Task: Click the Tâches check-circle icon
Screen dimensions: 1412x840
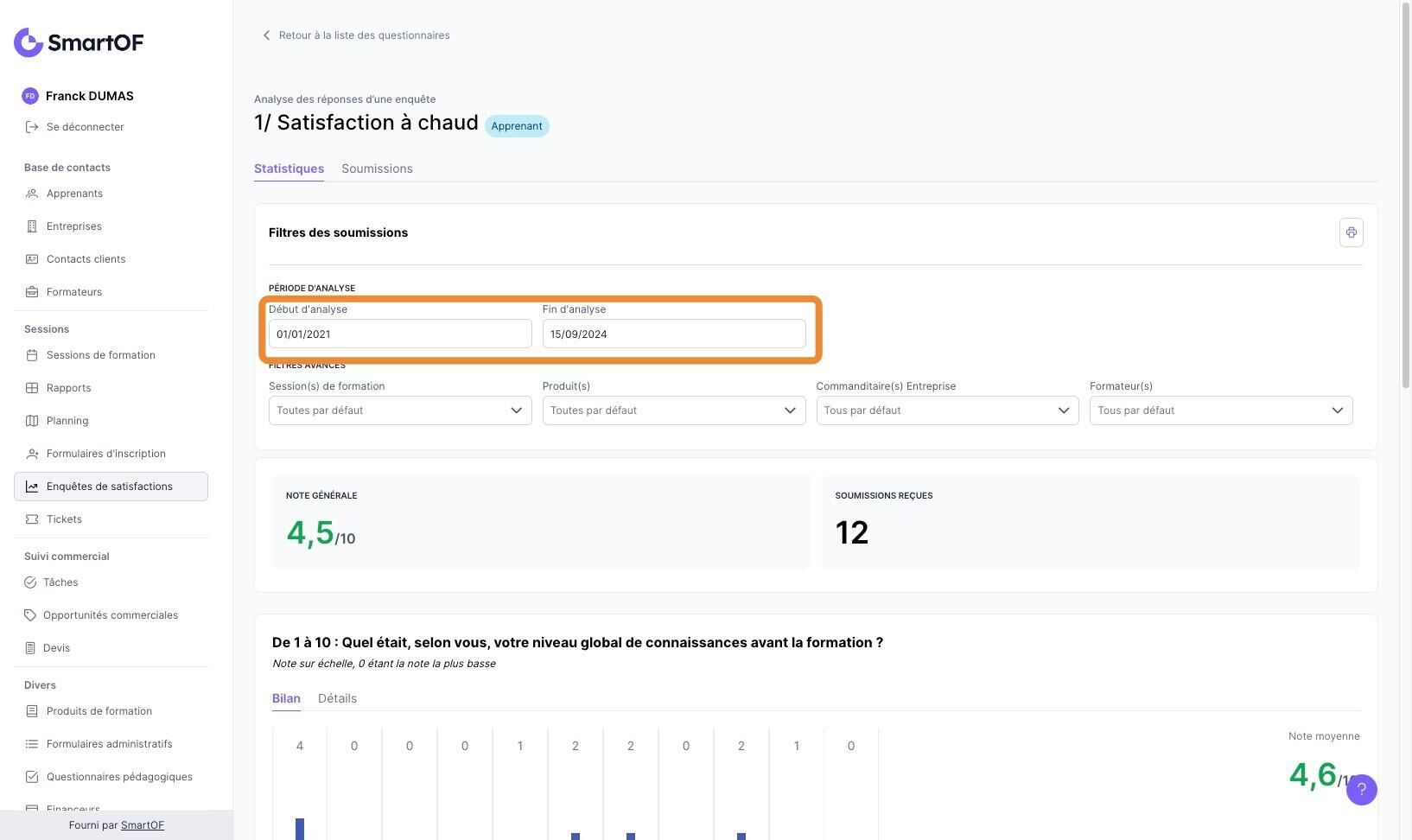Action: click(30, 582)
